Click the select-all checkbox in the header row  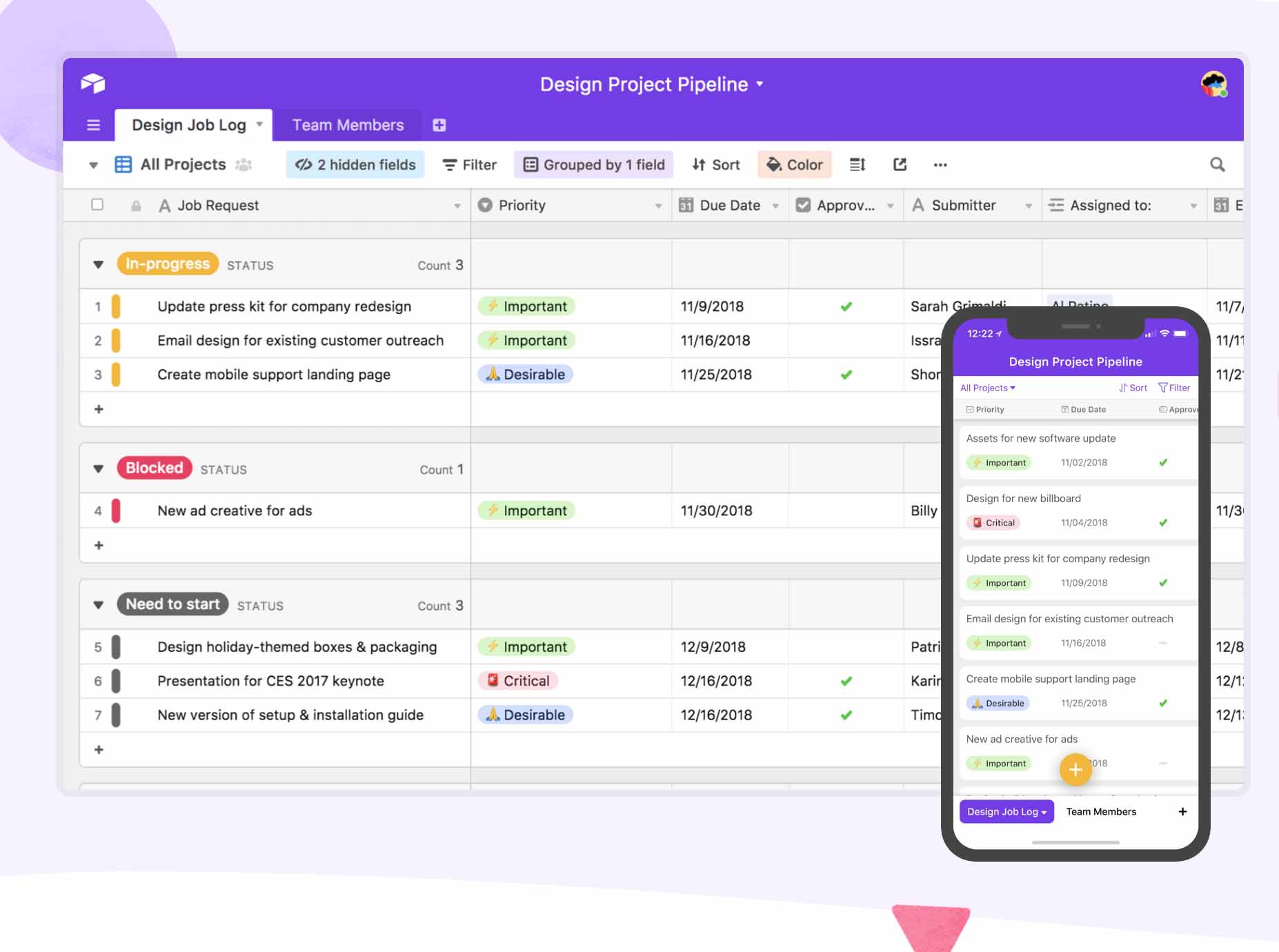[x=97, y=205]
